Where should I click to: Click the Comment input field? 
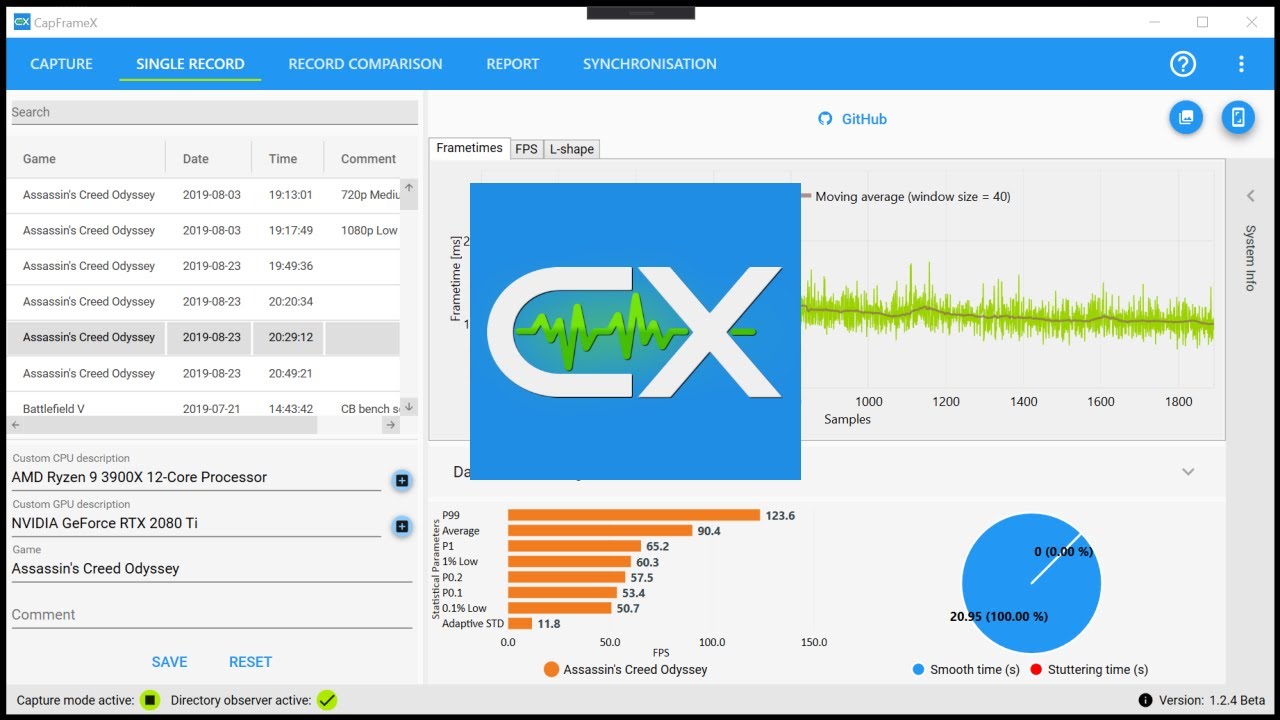point(212,615)
